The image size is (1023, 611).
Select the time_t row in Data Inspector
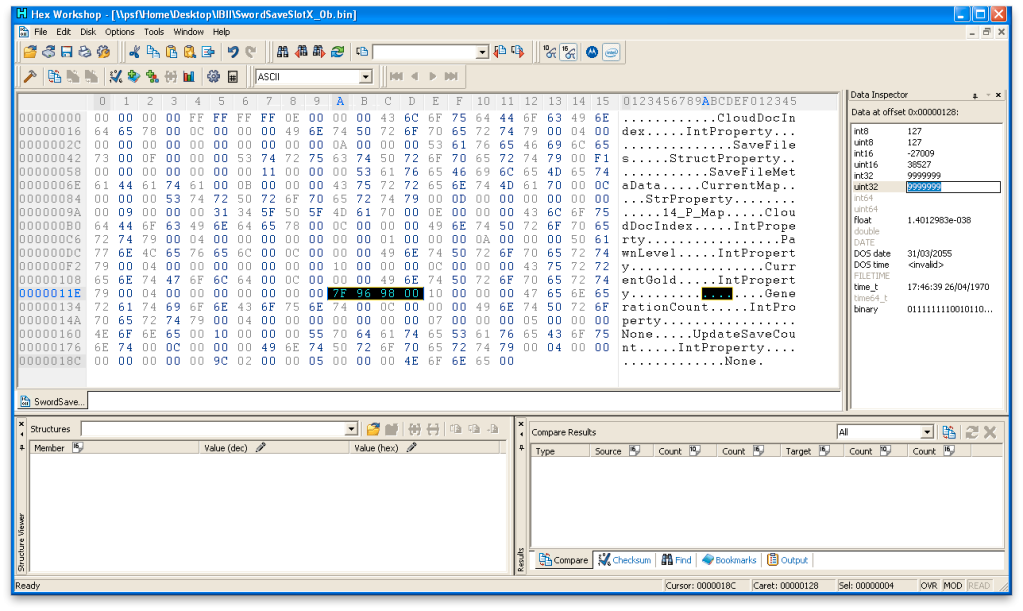pyautogui.click(x=925, y=287)
